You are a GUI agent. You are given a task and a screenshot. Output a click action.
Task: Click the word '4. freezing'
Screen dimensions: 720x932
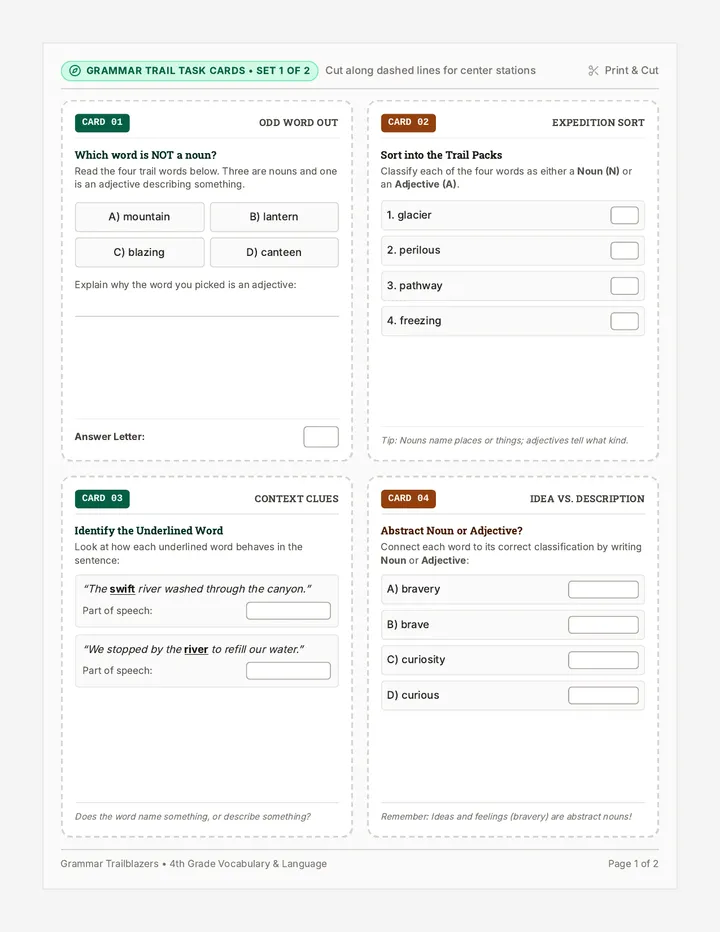pos(414,321)
